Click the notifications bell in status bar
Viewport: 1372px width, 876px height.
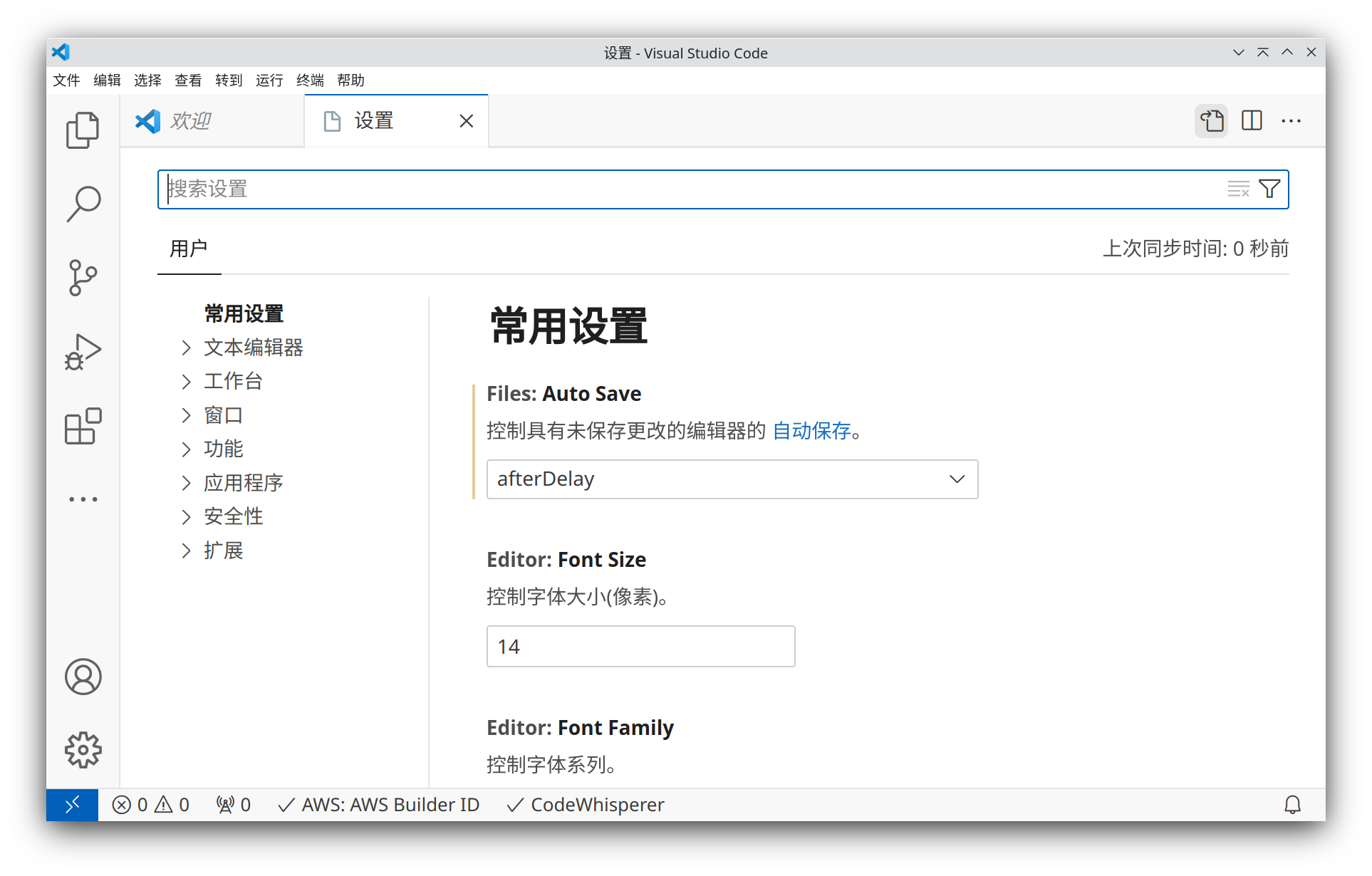tap(1293, 804)
